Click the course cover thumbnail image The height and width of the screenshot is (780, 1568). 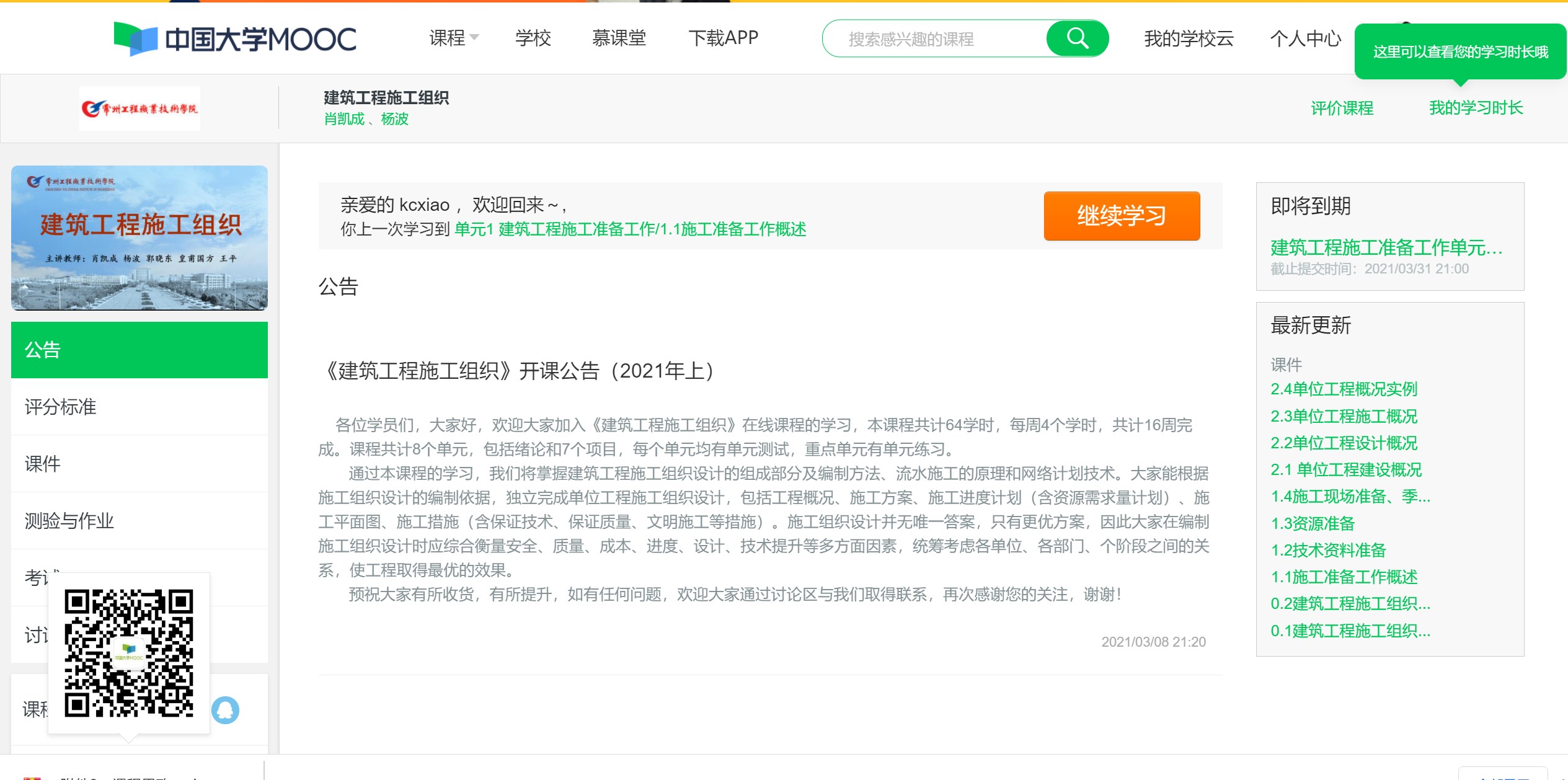click(140, 237)
